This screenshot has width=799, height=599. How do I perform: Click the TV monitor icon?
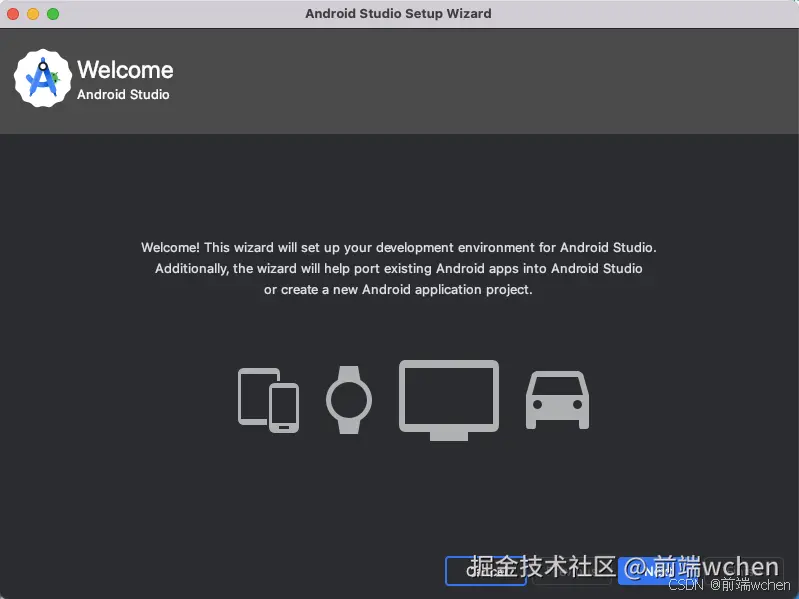pyautogui.click(x=449, y=400)
